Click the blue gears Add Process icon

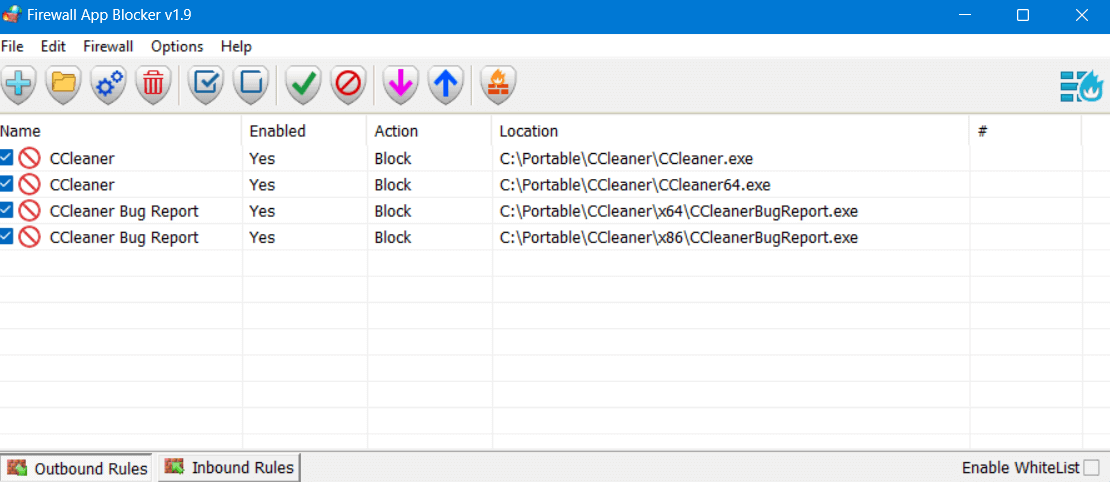point(108,85)
